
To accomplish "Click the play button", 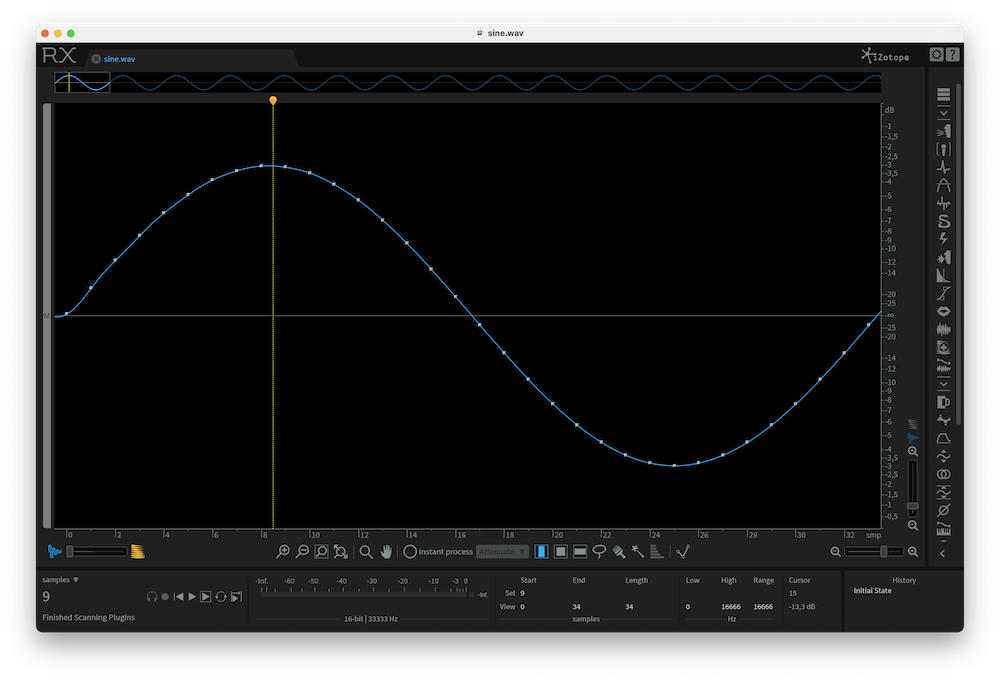I will [192, 597].
